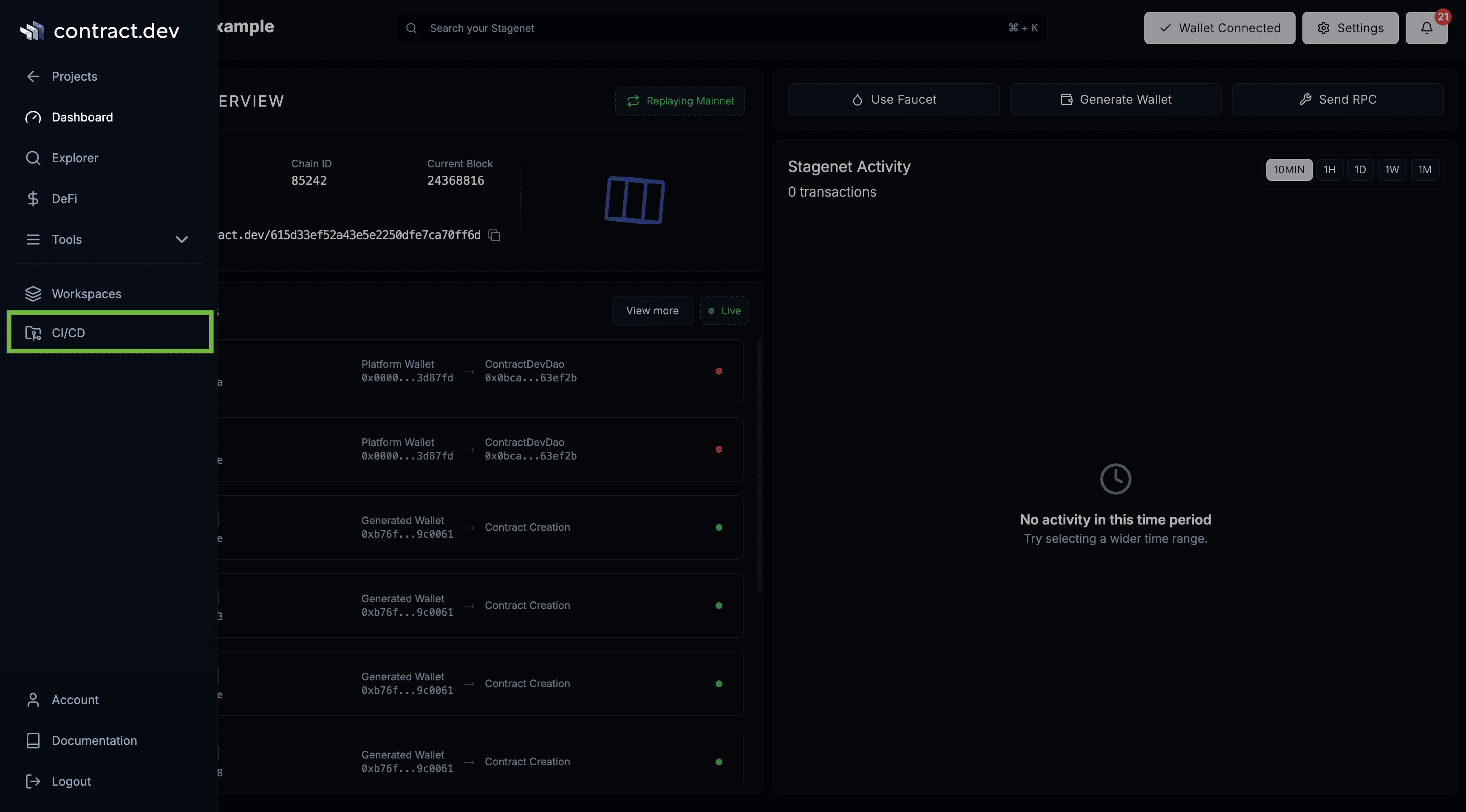
Task: Toggle Live updates for the transaction feed
Action: pyautogui.click(x=724, y=310)
